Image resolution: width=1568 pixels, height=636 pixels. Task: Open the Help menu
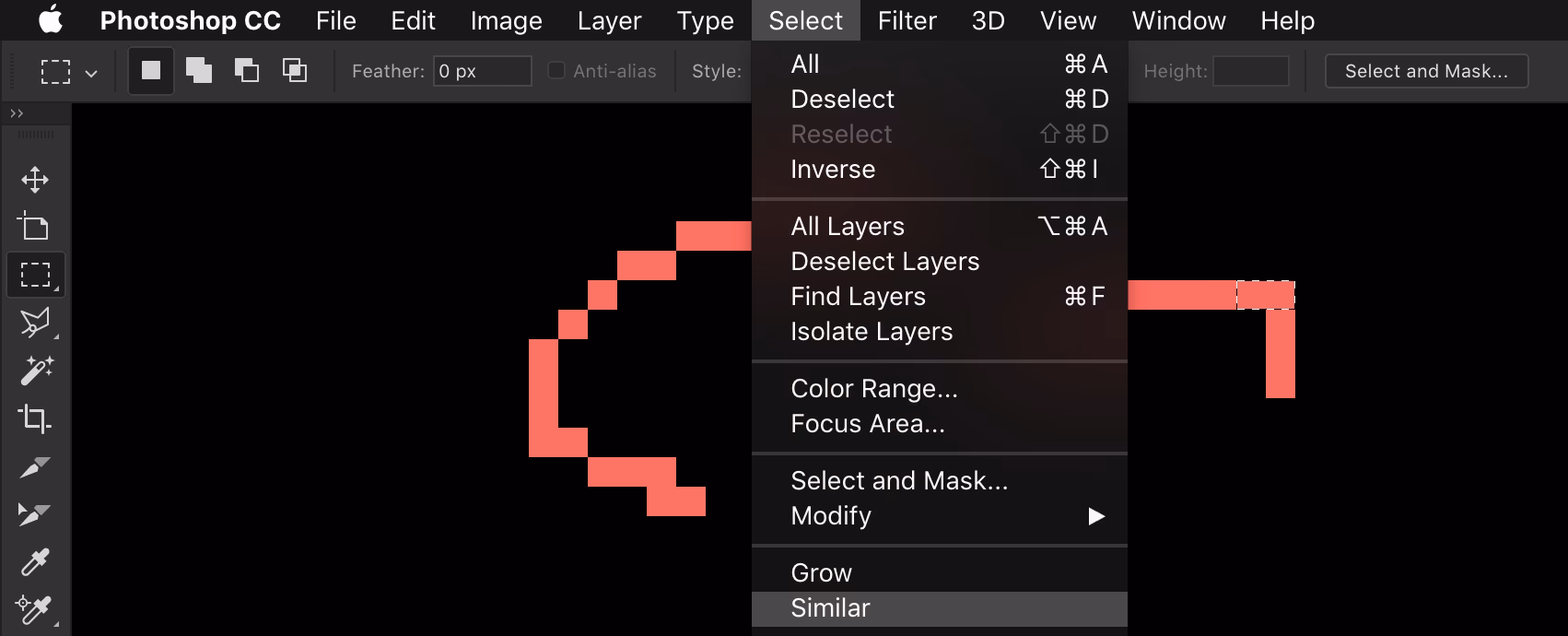click(x=1287, y=20)
